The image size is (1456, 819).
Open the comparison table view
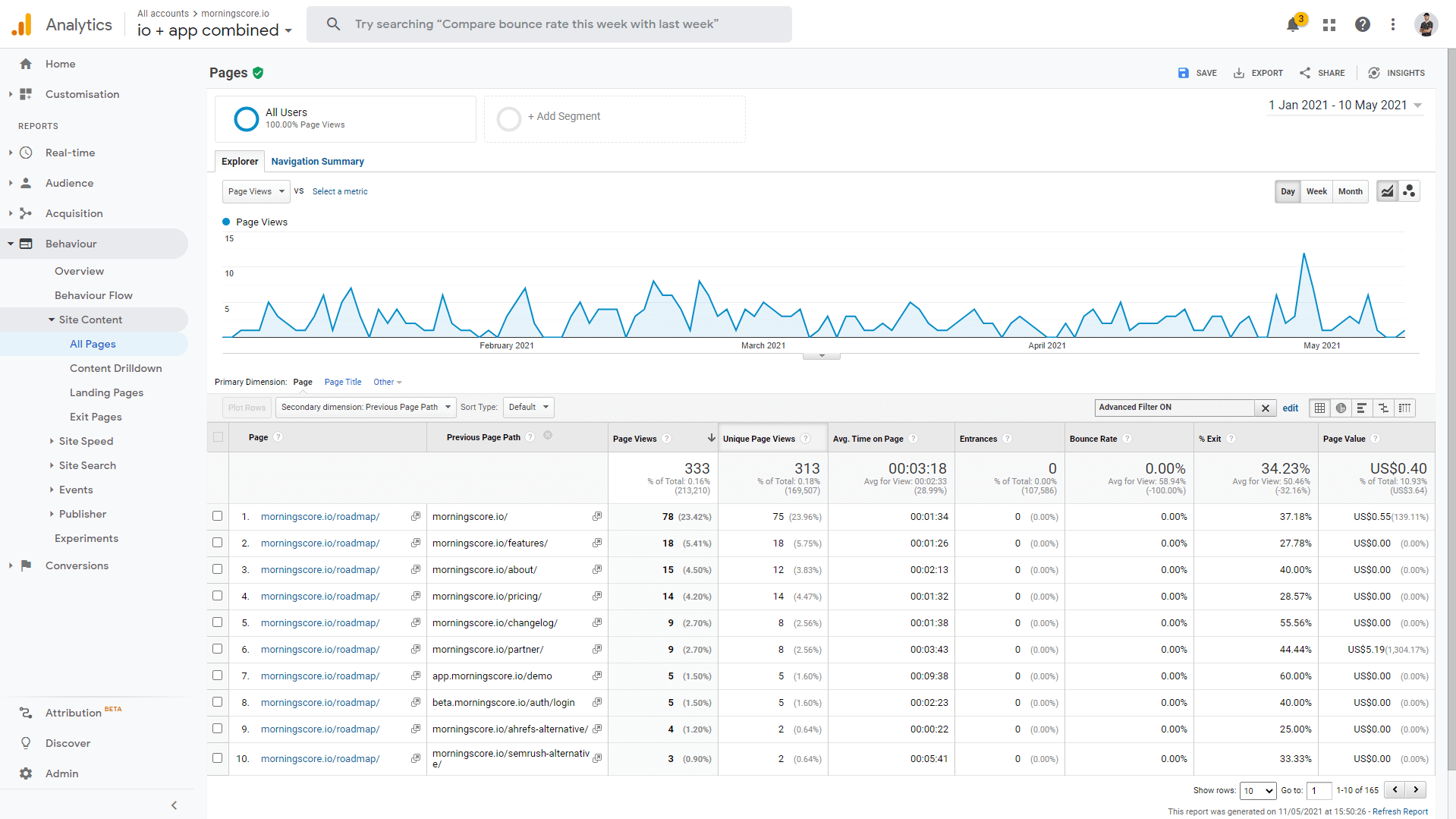pos(1383,408)
